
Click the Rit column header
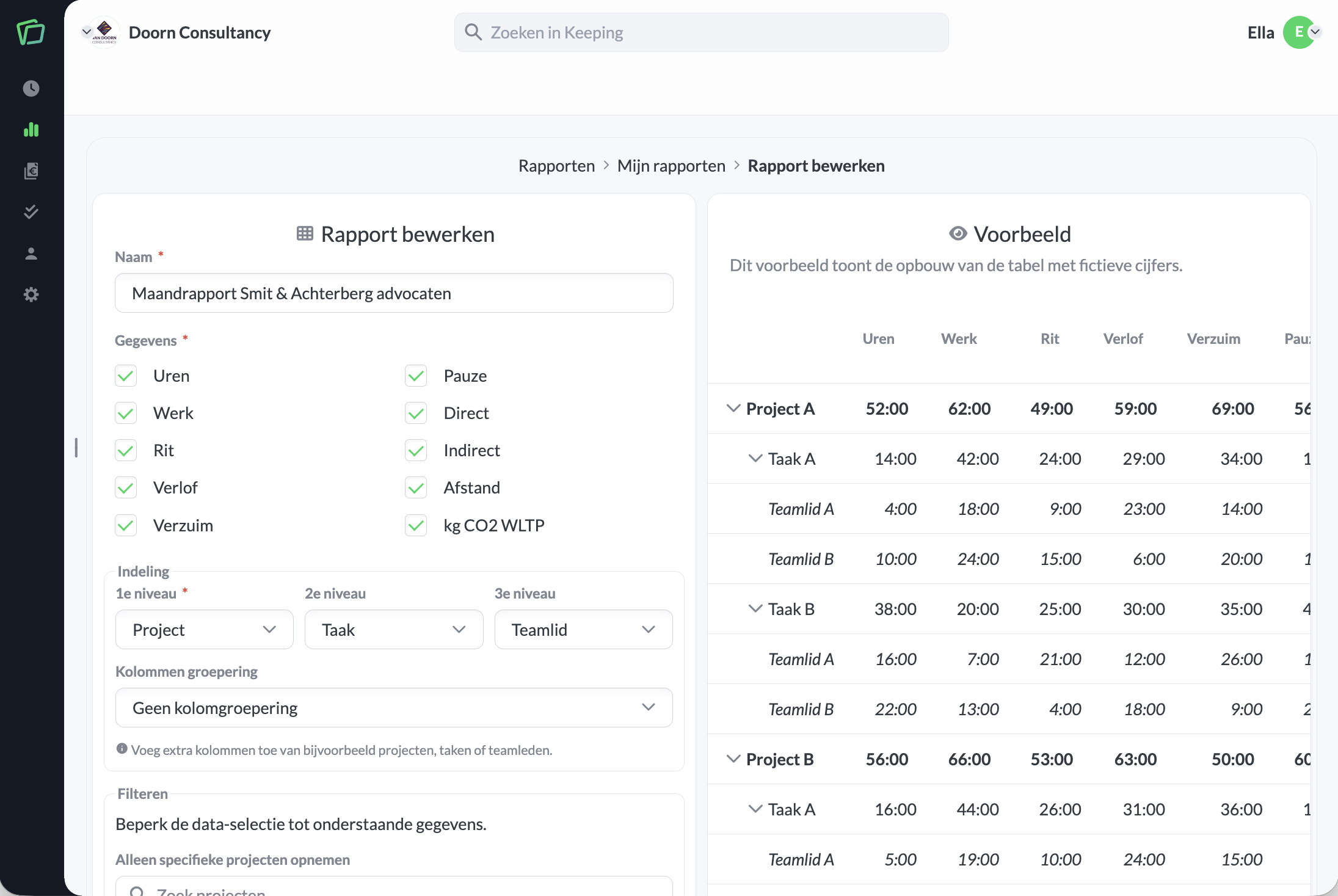click(x=1050, y=339)
